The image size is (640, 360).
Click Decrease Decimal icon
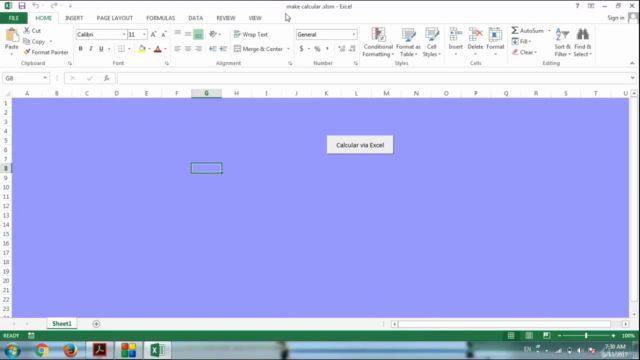pos(352,49)
